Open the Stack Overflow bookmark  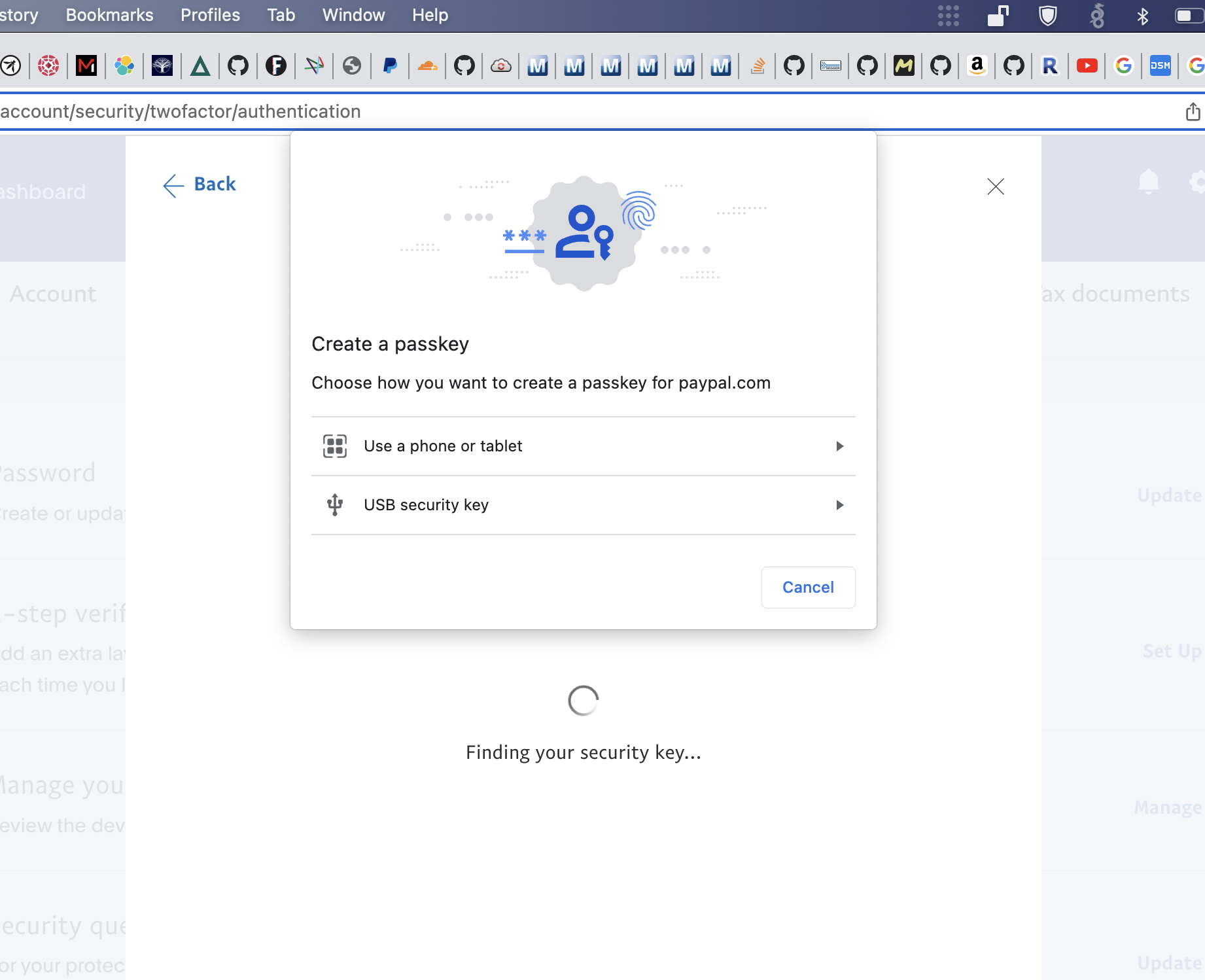coord(758,65)
